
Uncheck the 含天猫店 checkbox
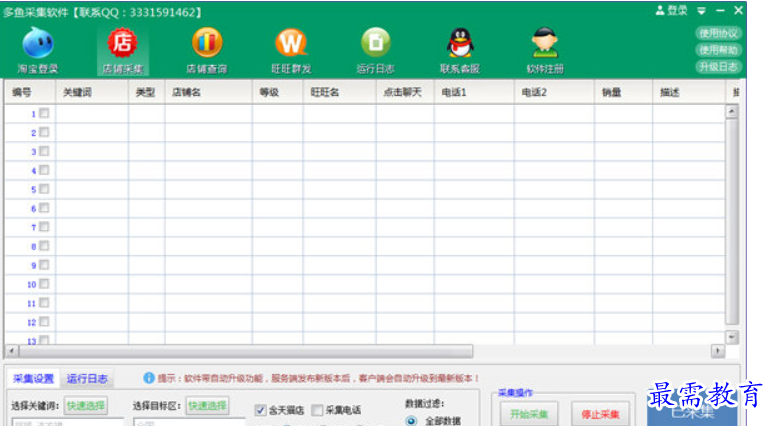(x=261, y=410)
